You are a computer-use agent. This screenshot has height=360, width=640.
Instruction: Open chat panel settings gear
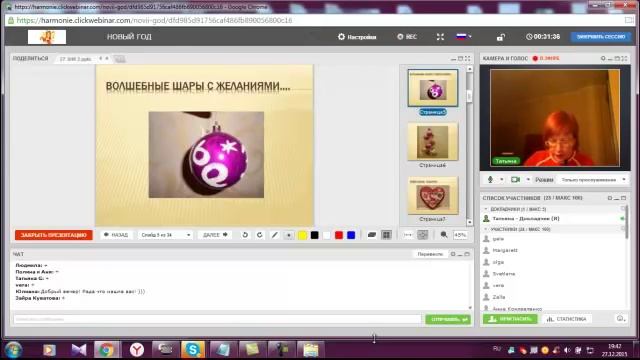[x=453, y=254]
